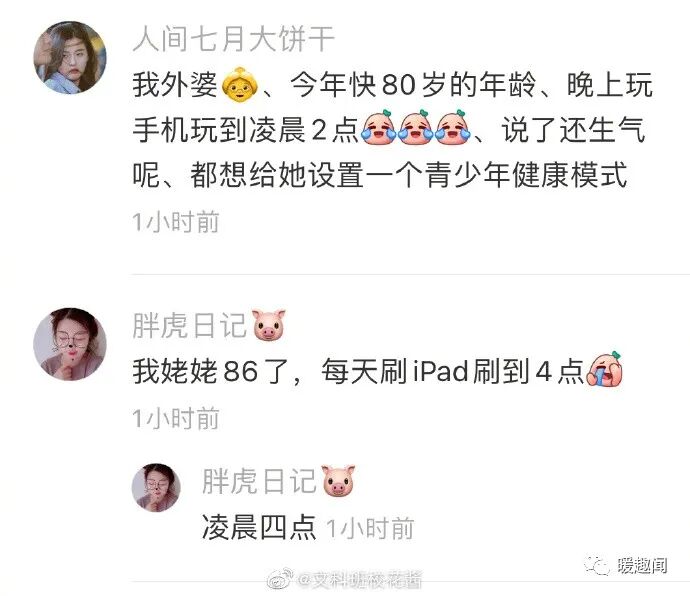Viewport: 690px width, 596px height.
Task: Click the WeChat 暖趣闻 watermark icon
Action: (597, 565)
